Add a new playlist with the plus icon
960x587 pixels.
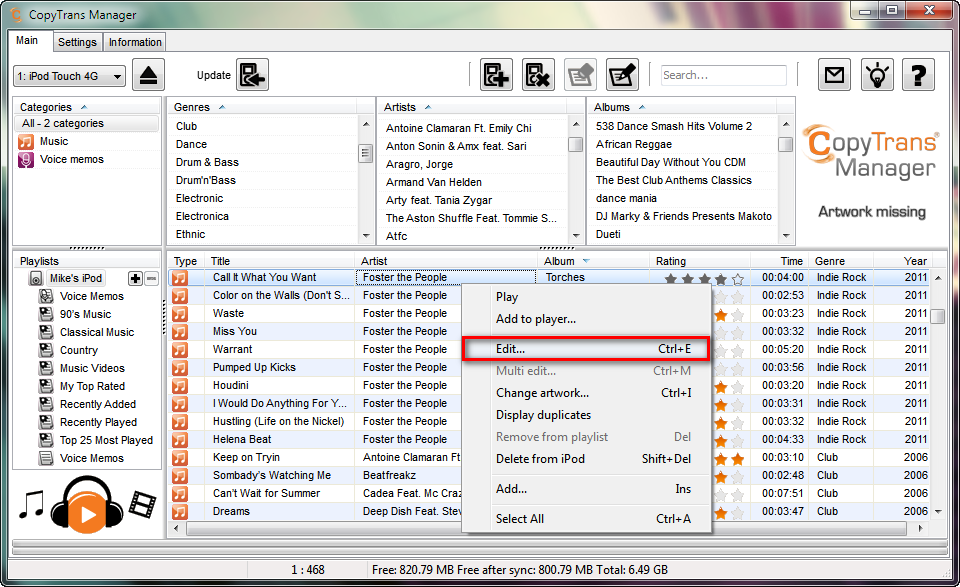pos(135,279)
